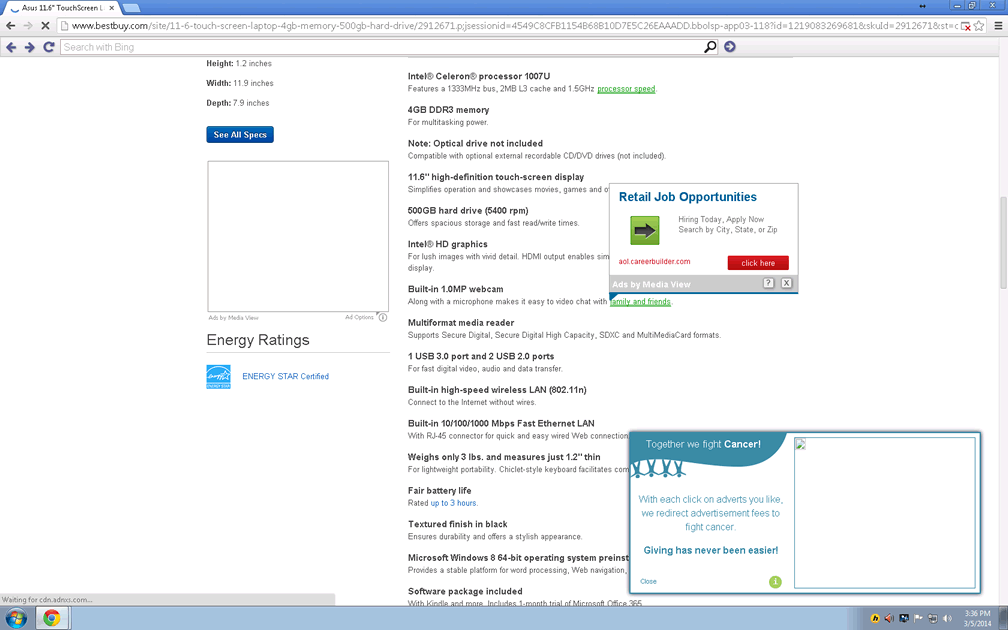This screenshot has height=630, width=1008.
Task: Close the Retail Job Opportunities ad
Action: (786, 284)
